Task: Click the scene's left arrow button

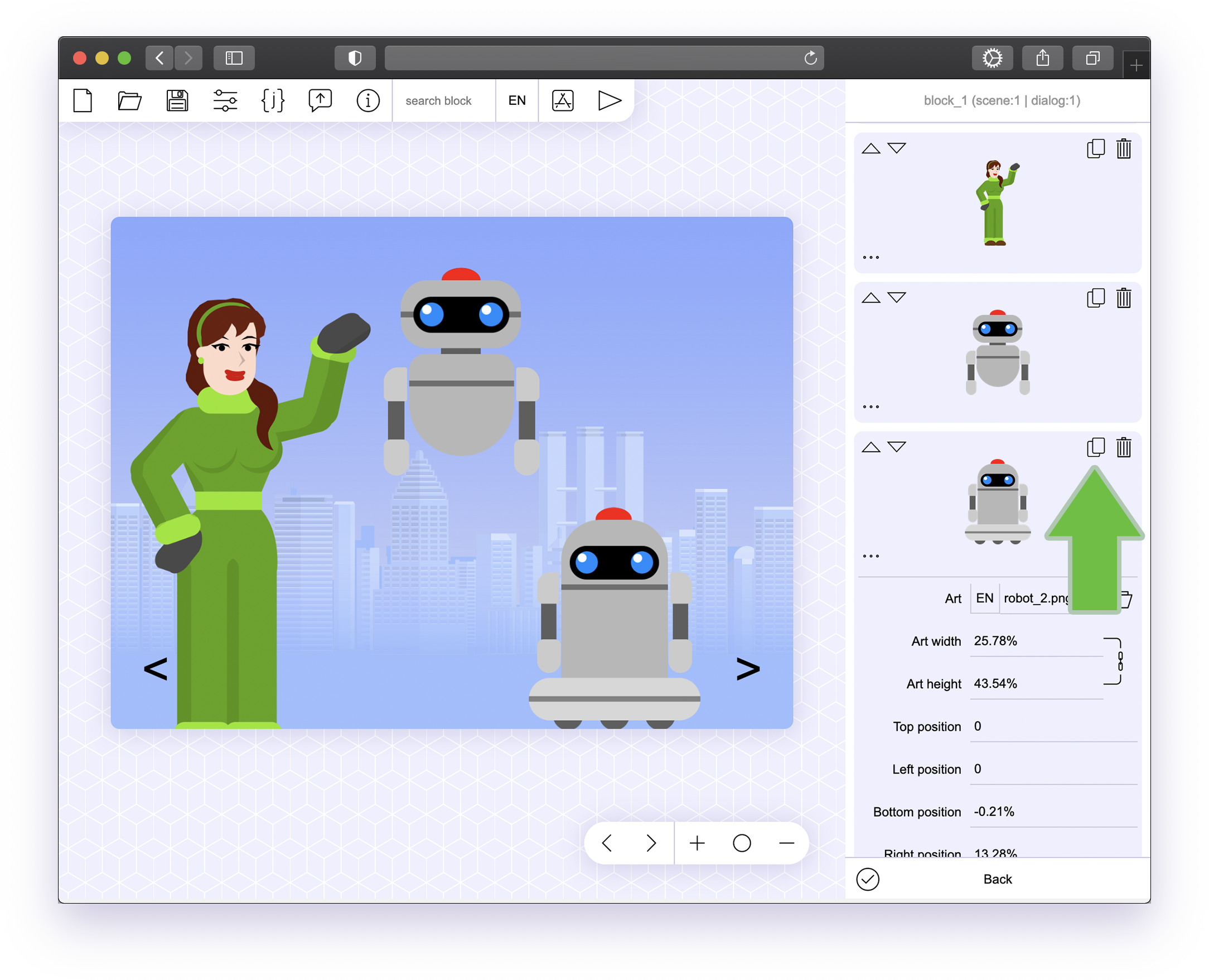Action: click(x=155, y=669)
